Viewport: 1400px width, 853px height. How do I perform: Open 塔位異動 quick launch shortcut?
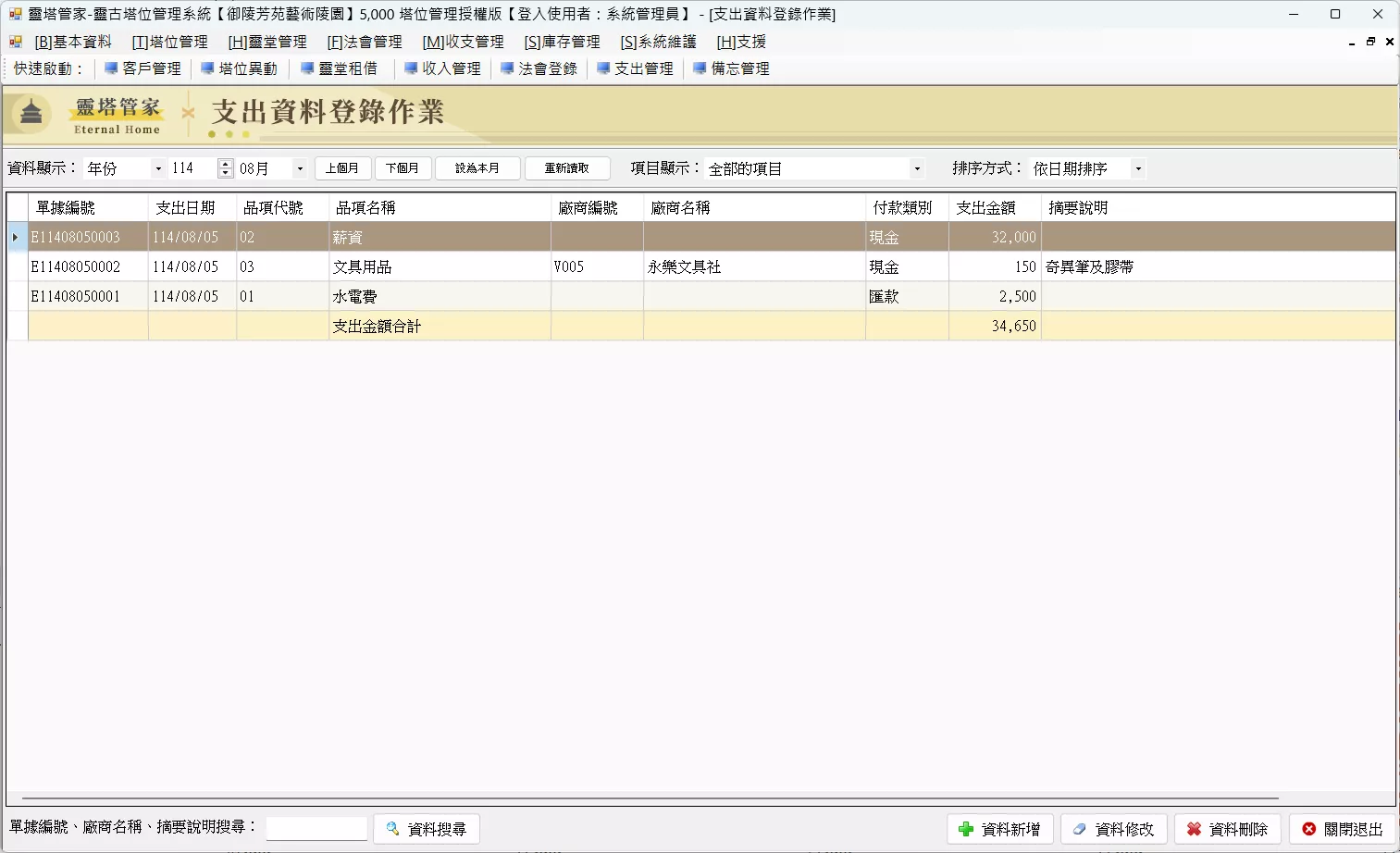point(239,68)
